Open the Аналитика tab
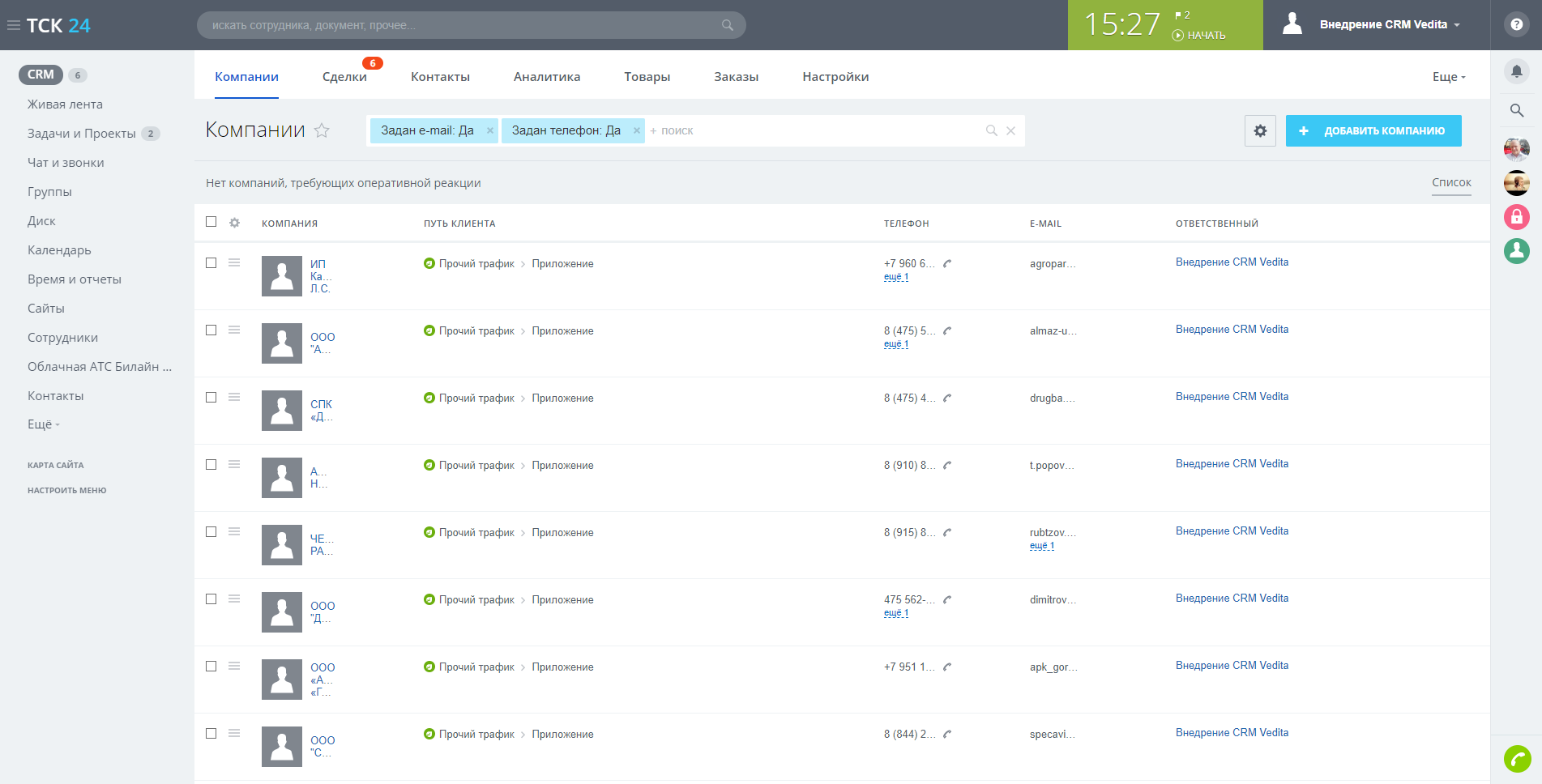Image resolution: width=1542 pixels, height=784 pixels. [547, 77]
